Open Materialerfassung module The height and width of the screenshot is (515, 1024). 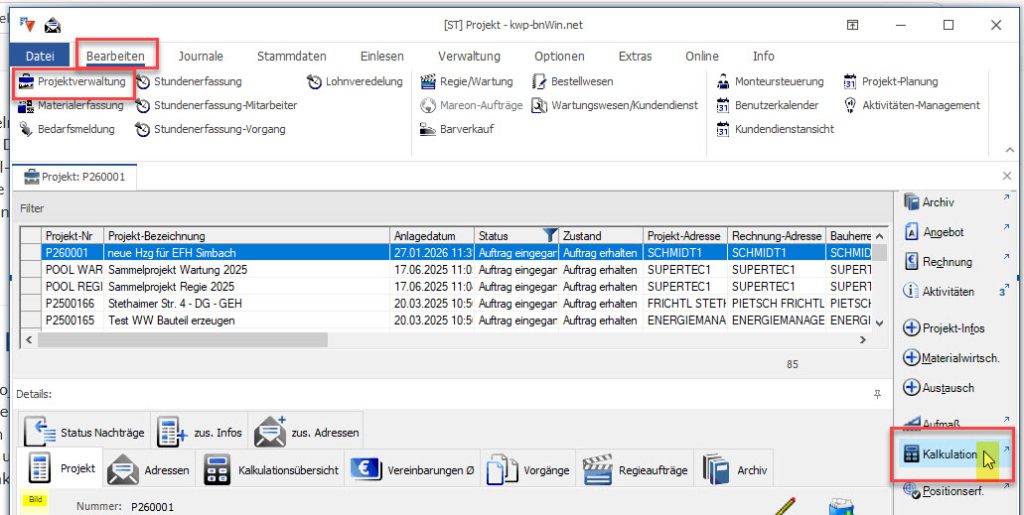[x=71, y=105]
